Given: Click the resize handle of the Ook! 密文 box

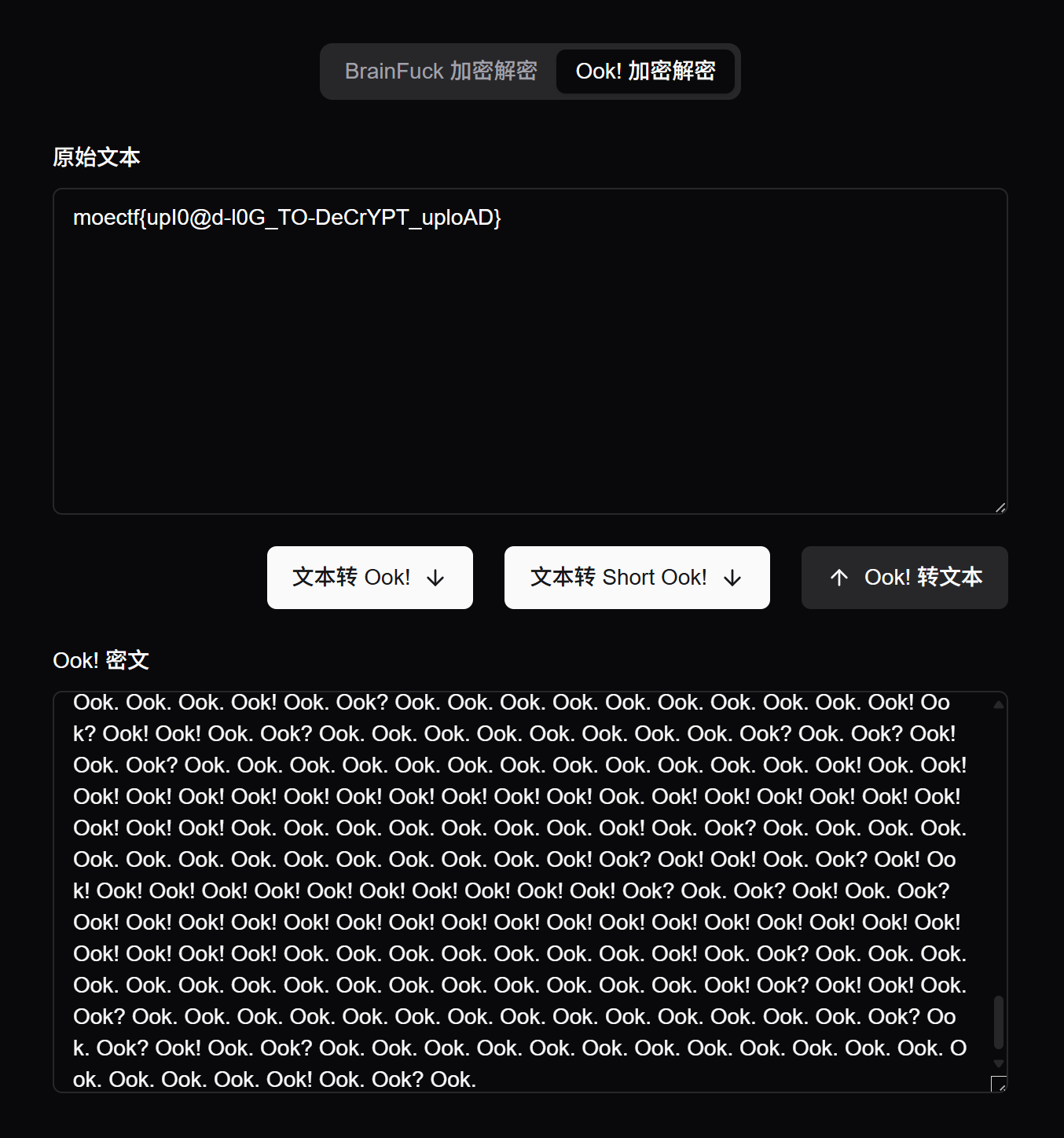Looking at the screenshot, I should click(x=1000, y=1085).
